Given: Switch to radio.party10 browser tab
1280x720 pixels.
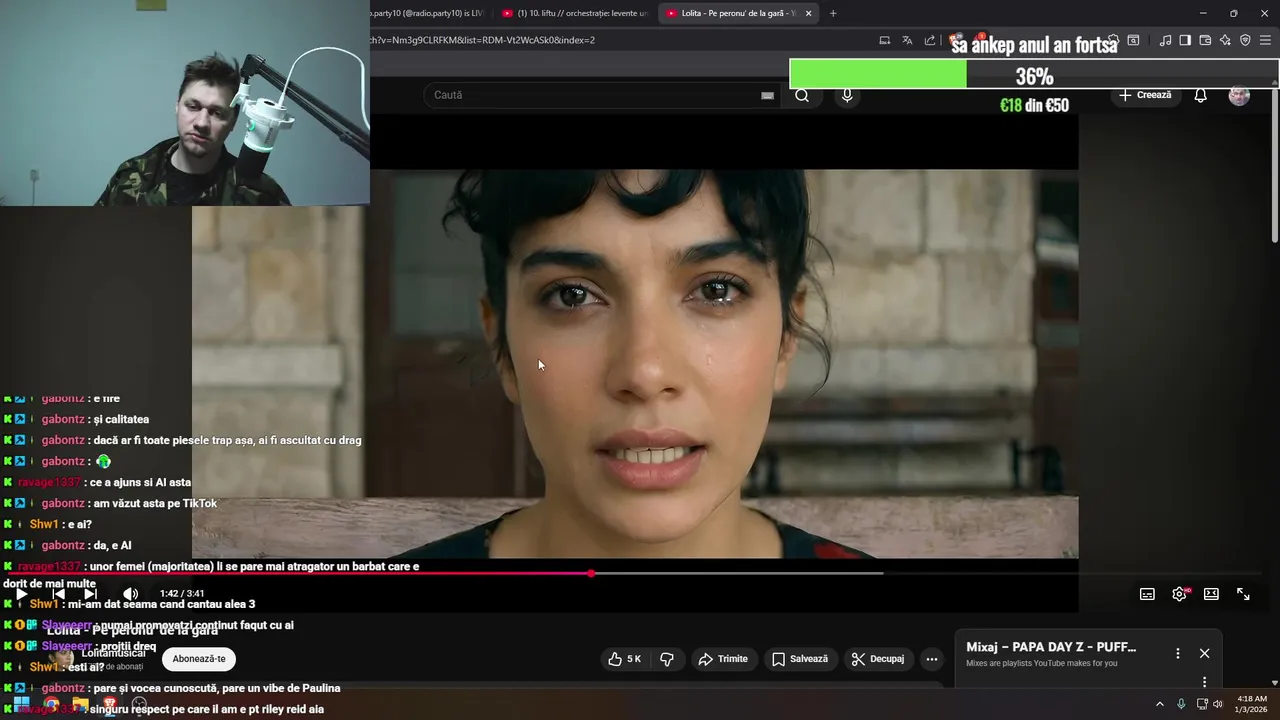Looking at the screenshot, I should [x=428, y=13].
